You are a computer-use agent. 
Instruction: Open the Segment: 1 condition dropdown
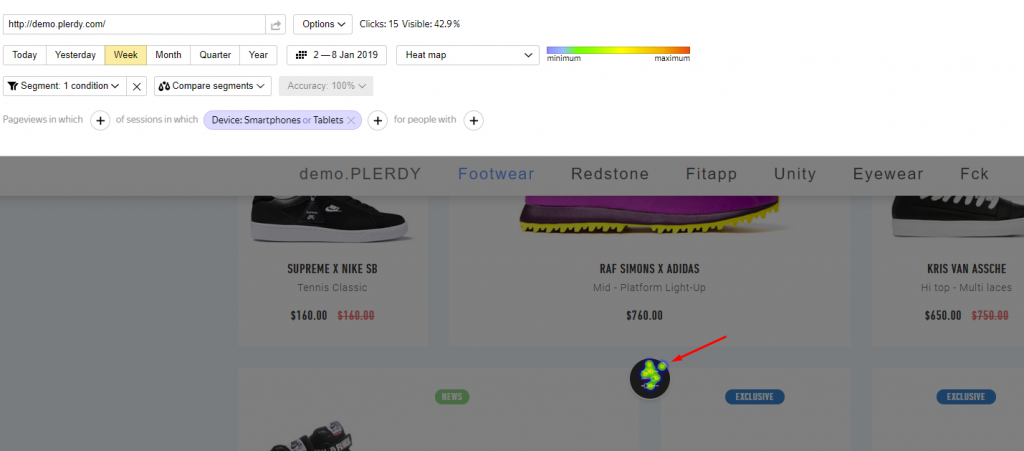pyautogui.click(x=65, y=86)
